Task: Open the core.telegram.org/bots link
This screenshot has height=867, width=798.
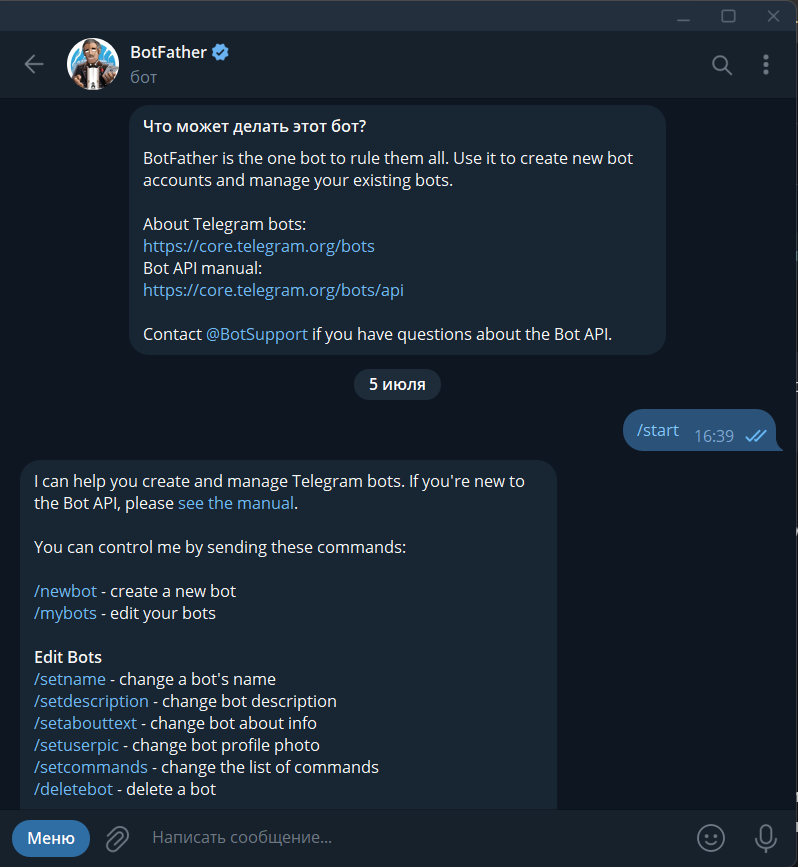Action: 258,246
